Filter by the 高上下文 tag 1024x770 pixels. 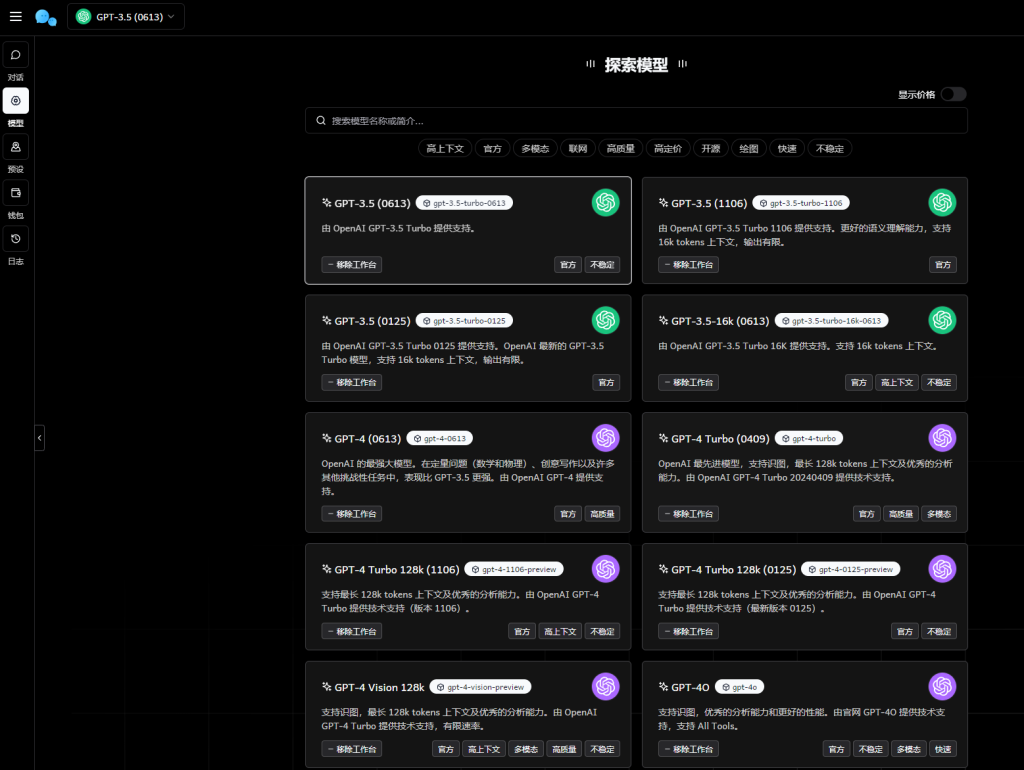tap(445, 149)
